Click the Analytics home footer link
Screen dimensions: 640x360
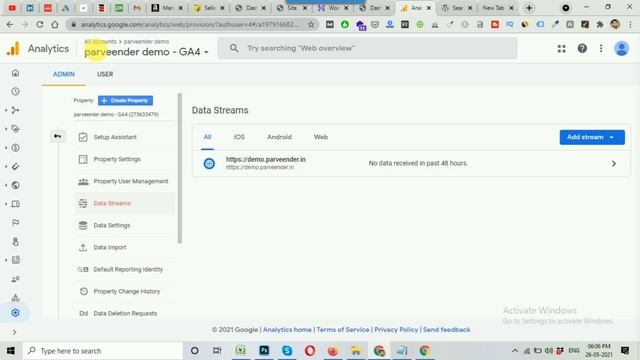click(287, 329)
